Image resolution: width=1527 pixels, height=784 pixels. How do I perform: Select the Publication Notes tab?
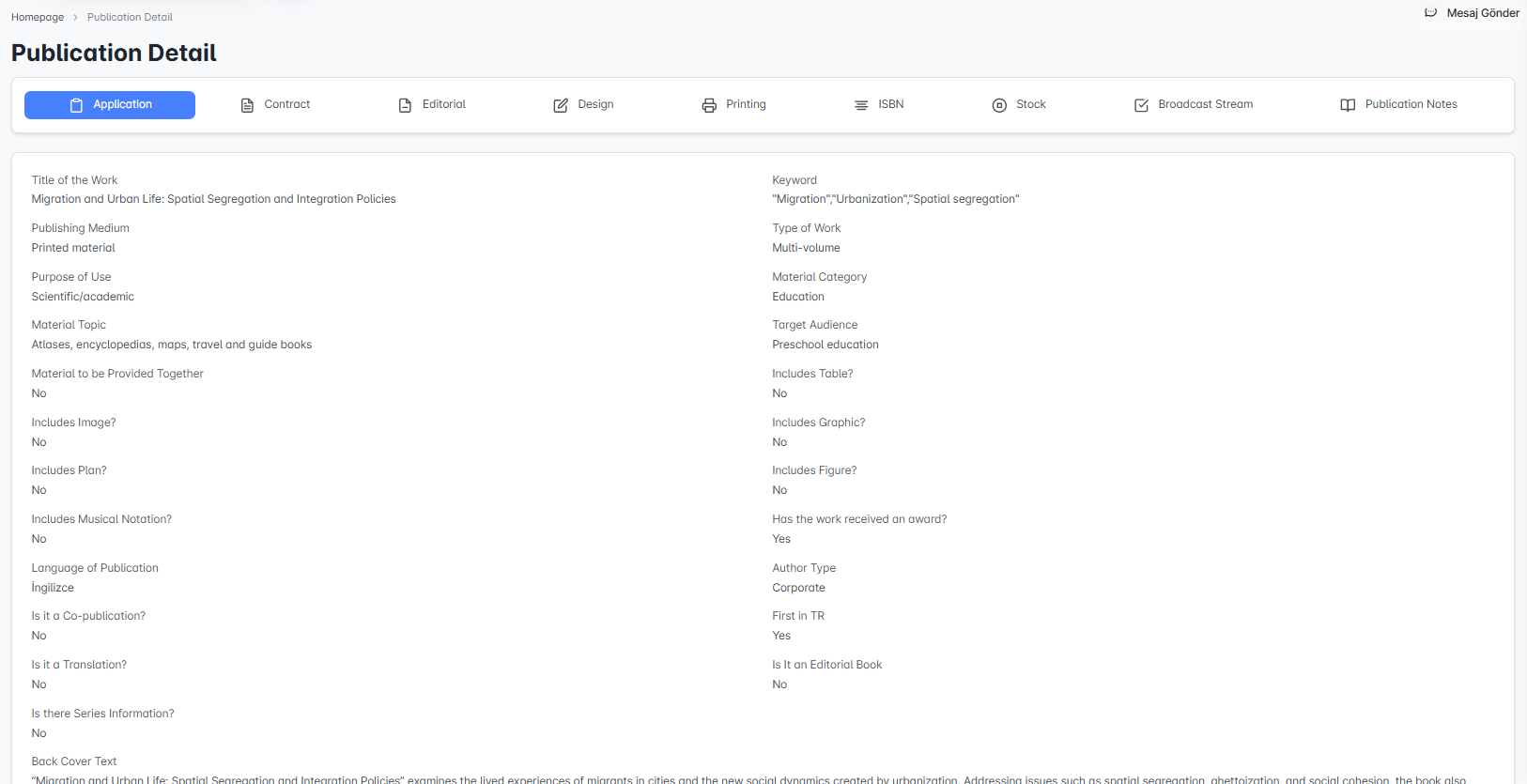coord(1411,104)
